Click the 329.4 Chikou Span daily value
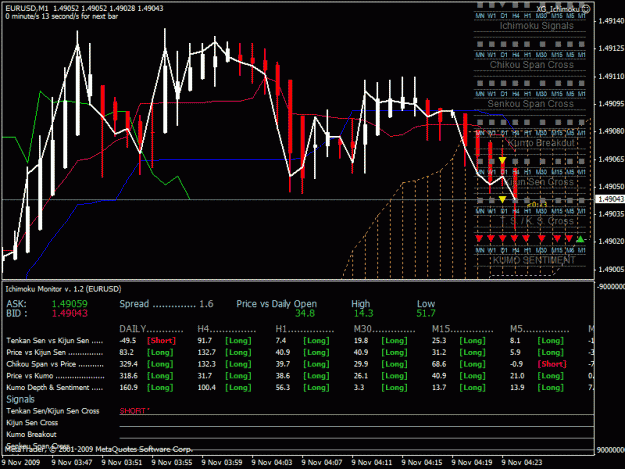625x469 pixels. [x=128, y=364]
